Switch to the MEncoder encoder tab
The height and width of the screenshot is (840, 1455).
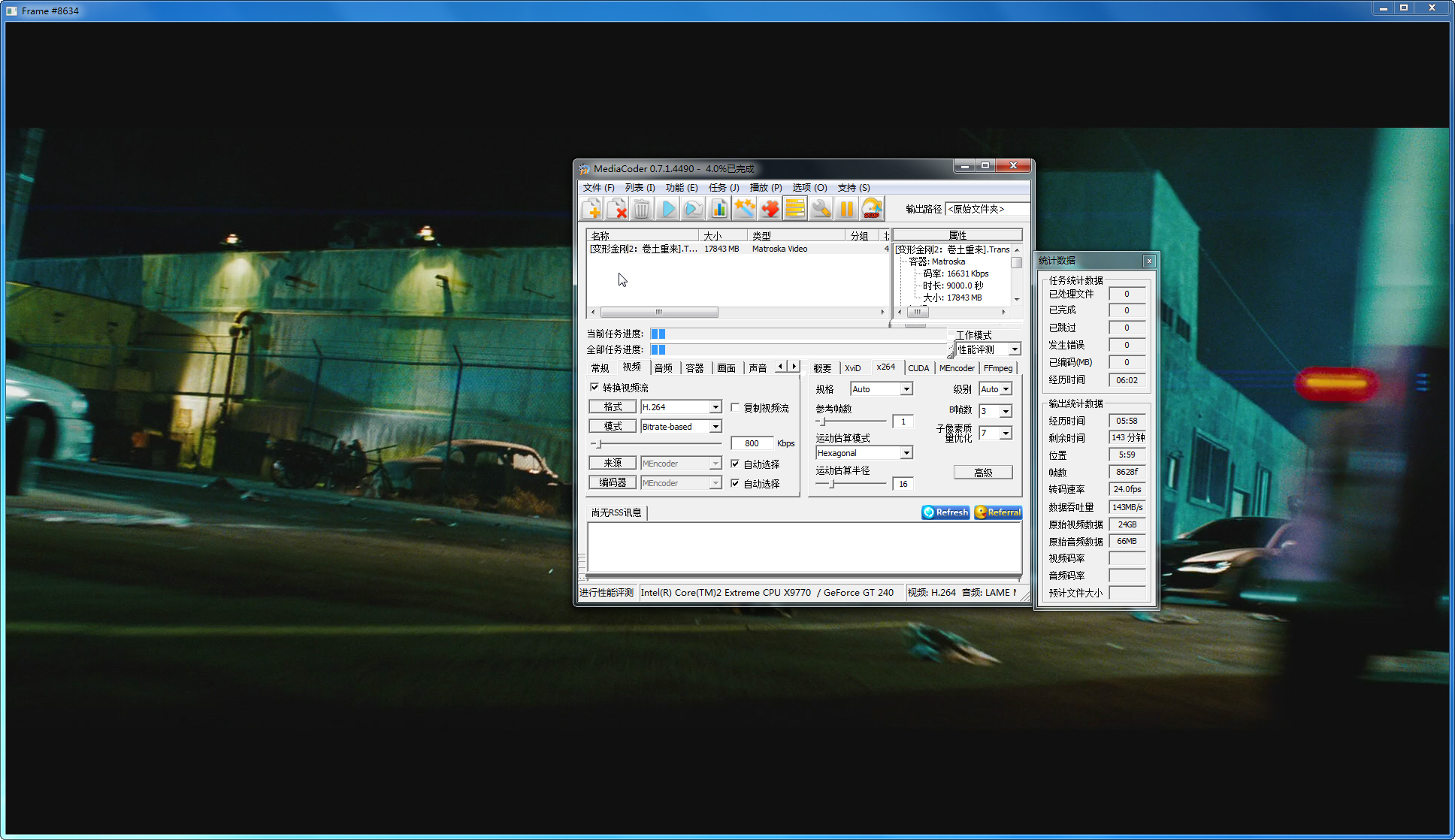(x=957, y=368)
